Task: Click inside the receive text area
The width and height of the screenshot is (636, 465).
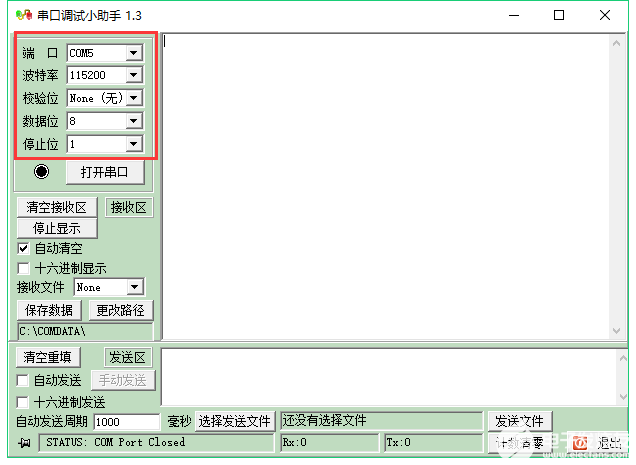Action: pos(387,186)
